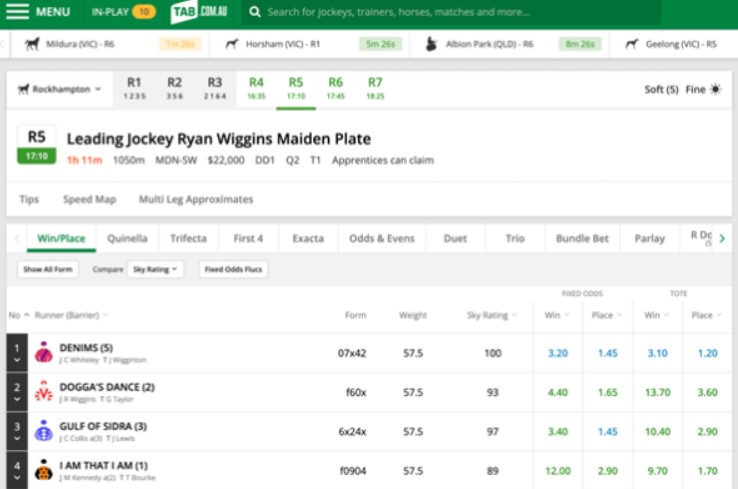738x489 pixels.
Task: Open the Speed Map link
Action: tap(89, 199)
